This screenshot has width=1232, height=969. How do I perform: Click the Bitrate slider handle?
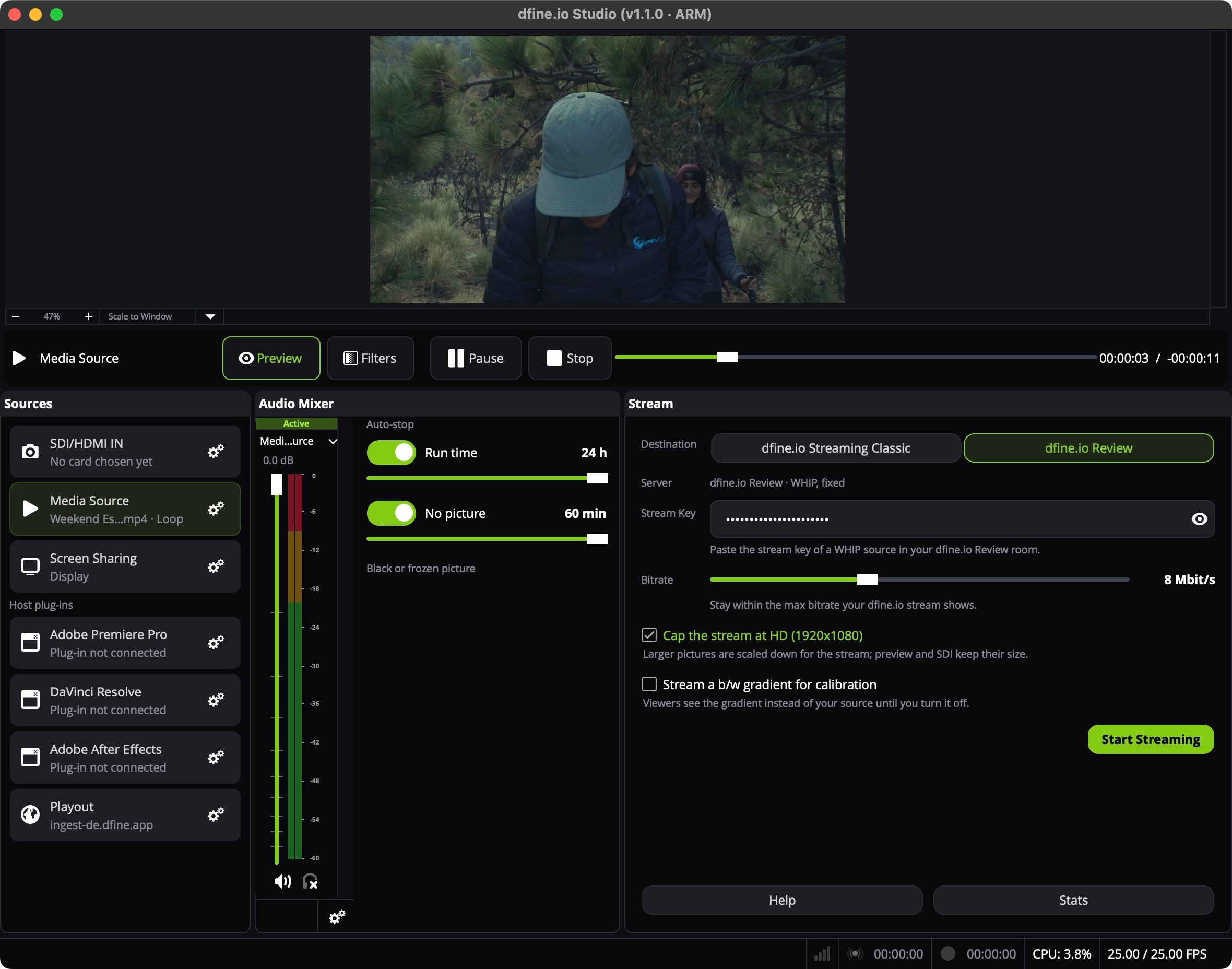867,579
